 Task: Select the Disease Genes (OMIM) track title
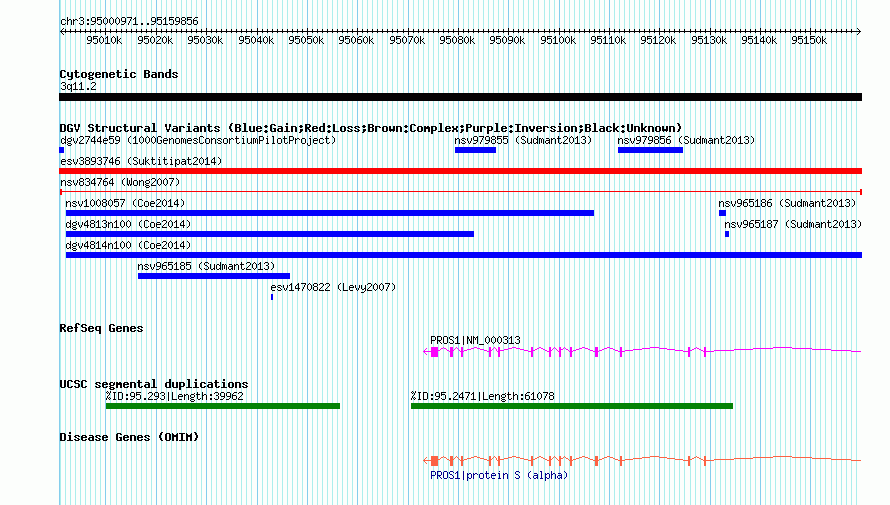click(129, 437)
